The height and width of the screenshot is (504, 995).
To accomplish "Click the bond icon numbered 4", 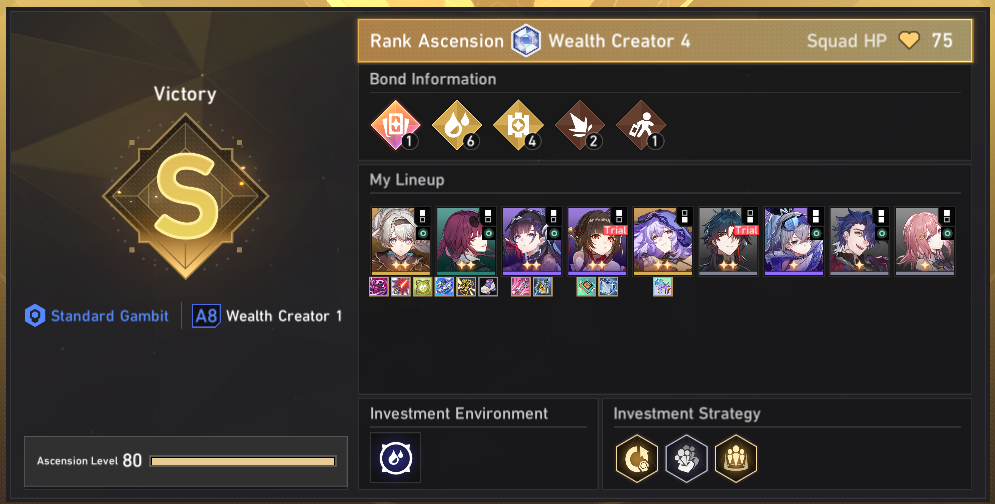I will point(518,125).
